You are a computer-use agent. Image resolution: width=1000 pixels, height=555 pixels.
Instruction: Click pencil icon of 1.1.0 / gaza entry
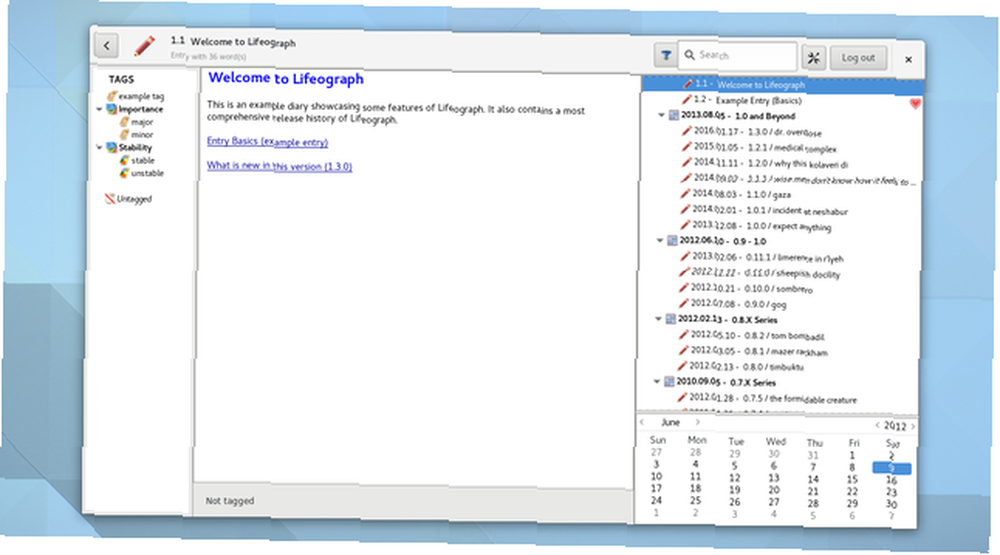(685, 193)
